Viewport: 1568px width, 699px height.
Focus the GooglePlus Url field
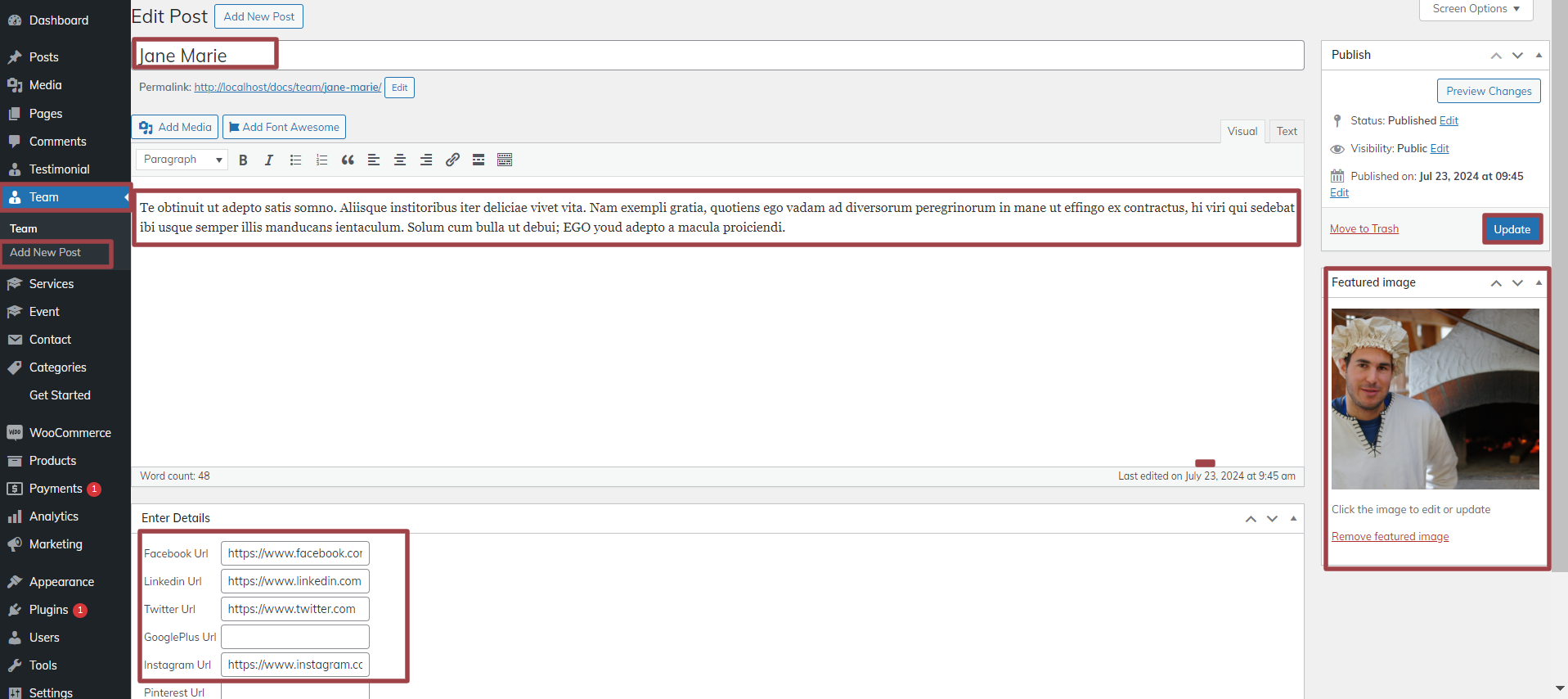[295, 637]
